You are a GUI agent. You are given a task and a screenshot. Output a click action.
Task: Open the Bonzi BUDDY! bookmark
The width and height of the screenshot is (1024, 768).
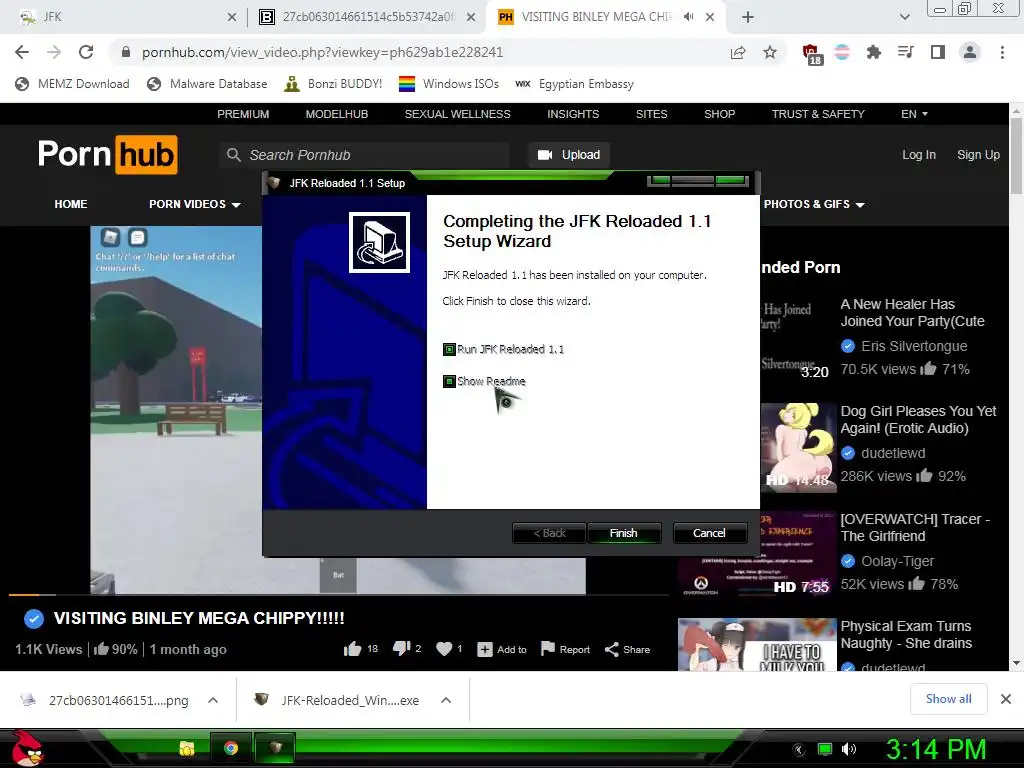click(x=333, y=84)
